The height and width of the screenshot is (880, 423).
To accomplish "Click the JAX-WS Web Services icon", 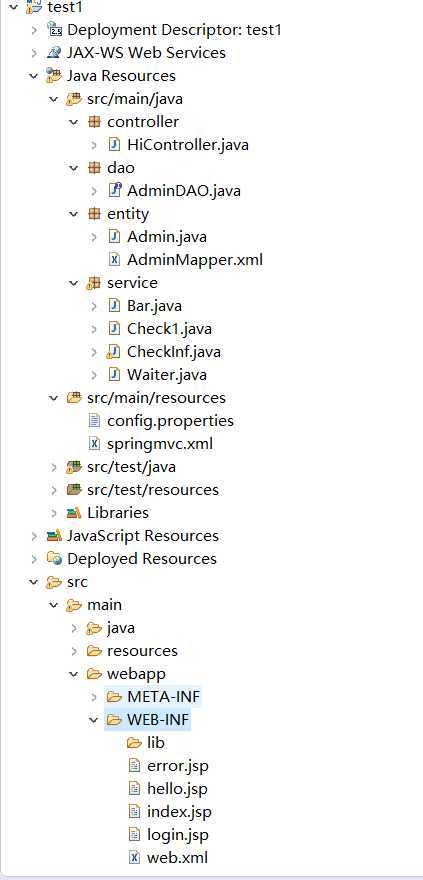I will pos(54,53).
